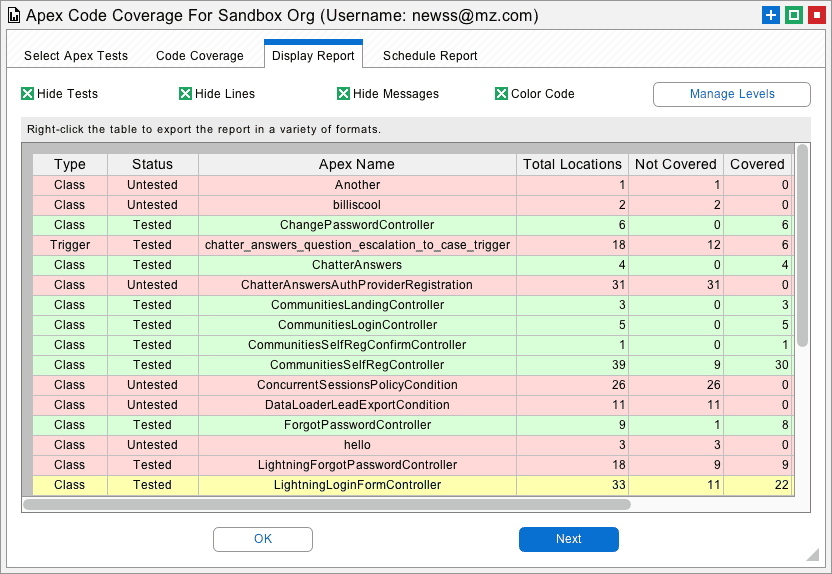
Task: Click Total Locations value 33
Action: [x=573, y=485]
